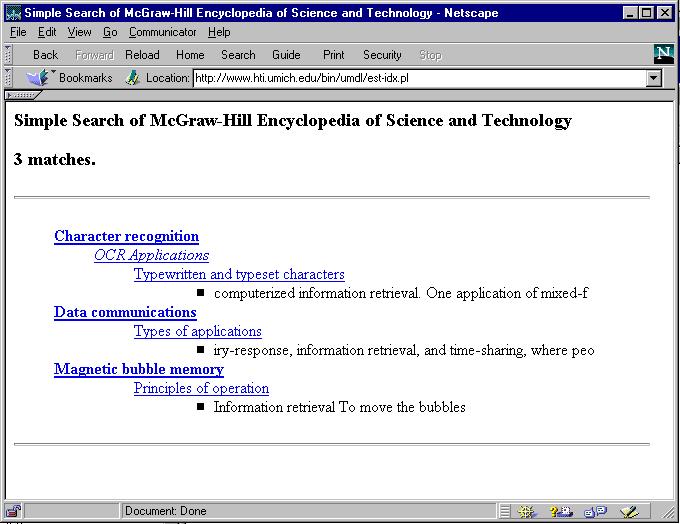
Task: Click the Netscape N logo icon
Action: point(664,55)
